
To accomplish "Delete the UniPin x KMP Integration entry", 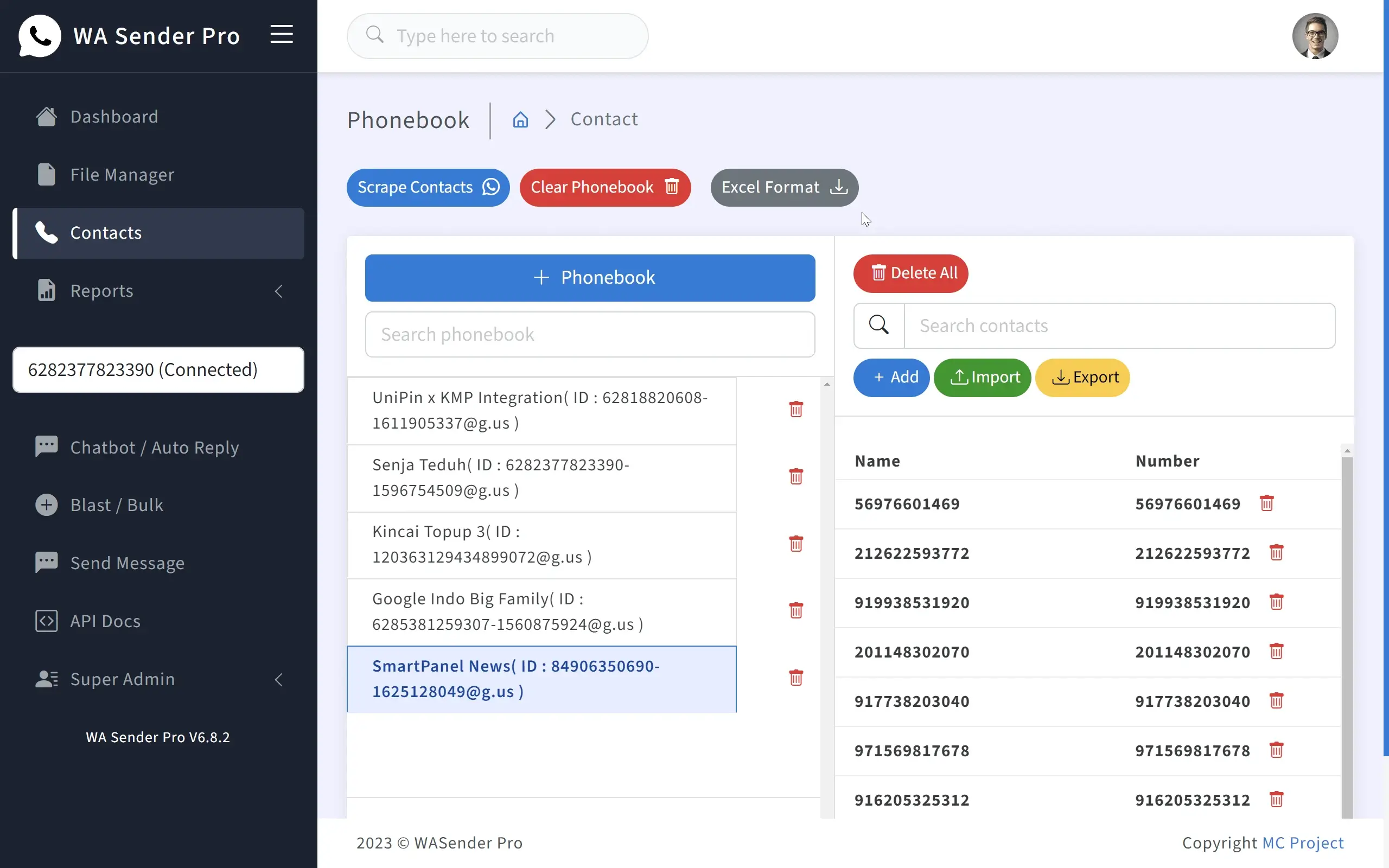I will coord(796,409).
